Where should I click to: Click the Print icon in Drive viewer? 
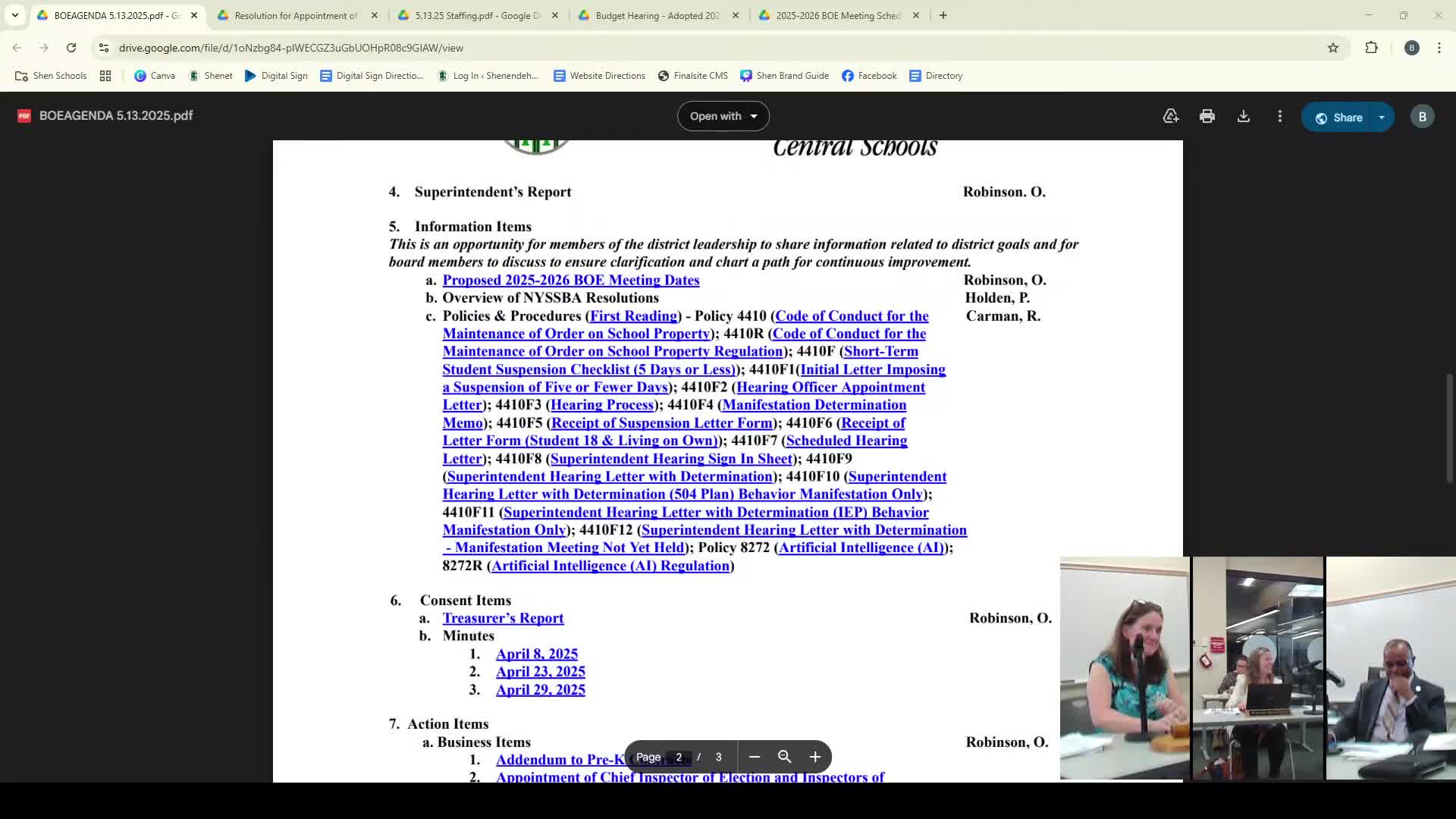[1207, 117]
